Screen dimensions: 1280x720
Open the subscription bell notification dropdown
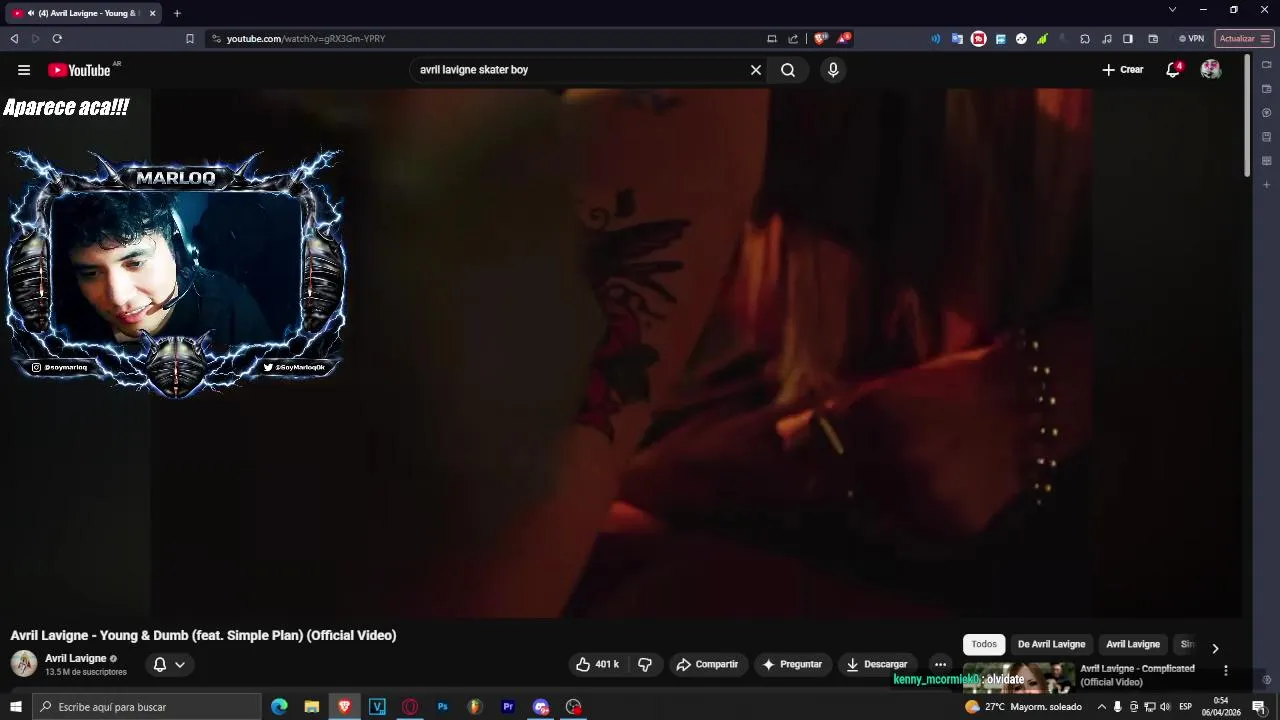click(168, 664)
